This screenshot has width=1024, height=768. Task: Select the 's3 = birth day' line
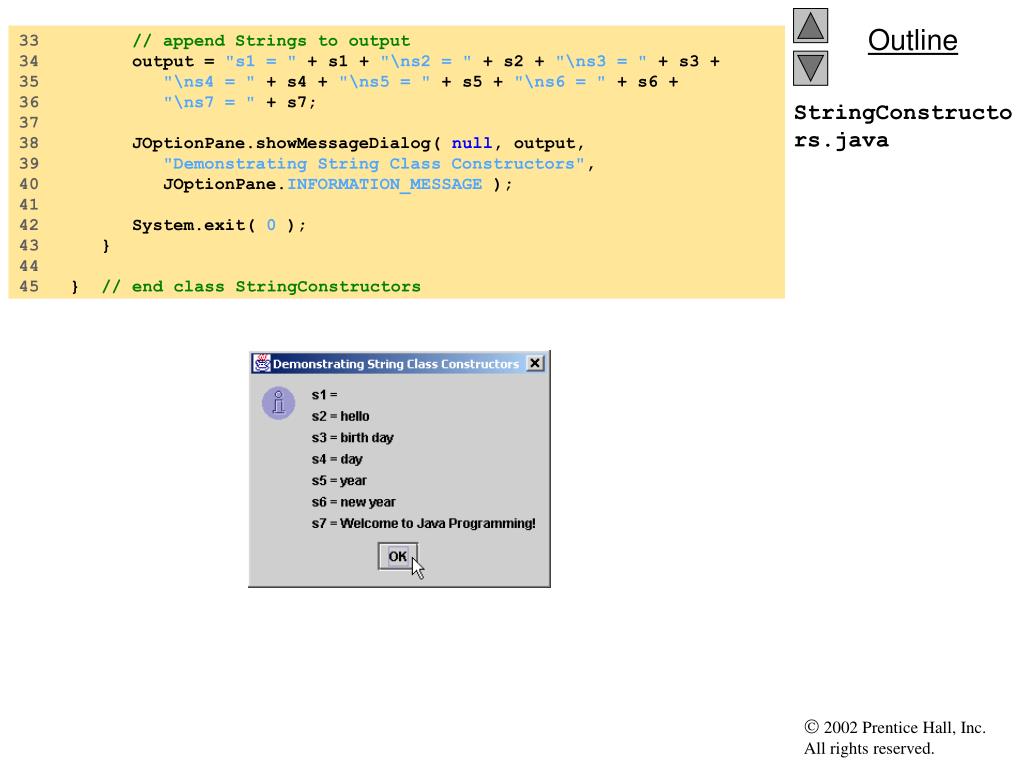(353, 438)
